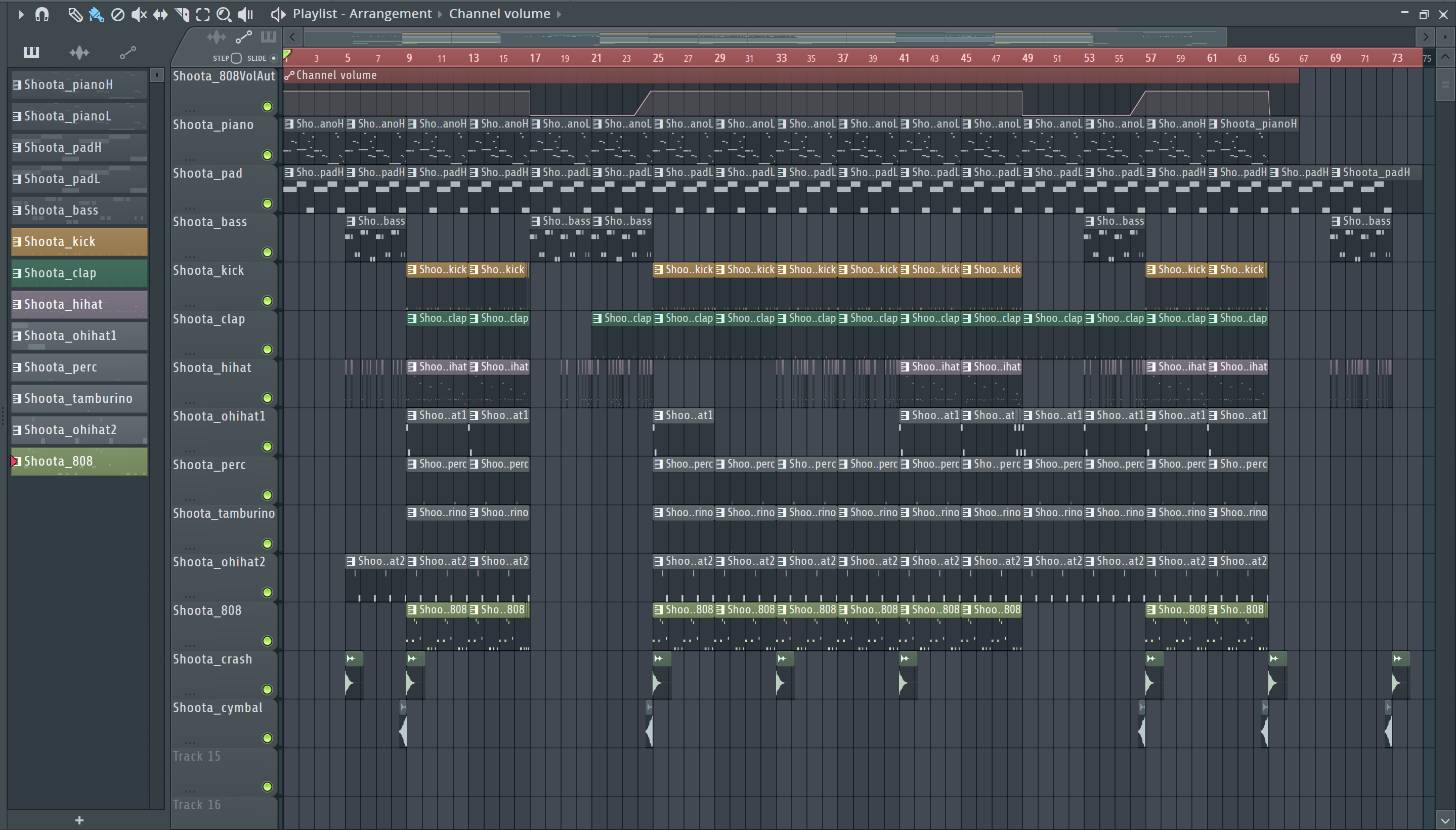This screenshot has height=830, width=1456.
Task: Open the Playlist - Arrangement breadcrumb
Action: coord(362,14)
